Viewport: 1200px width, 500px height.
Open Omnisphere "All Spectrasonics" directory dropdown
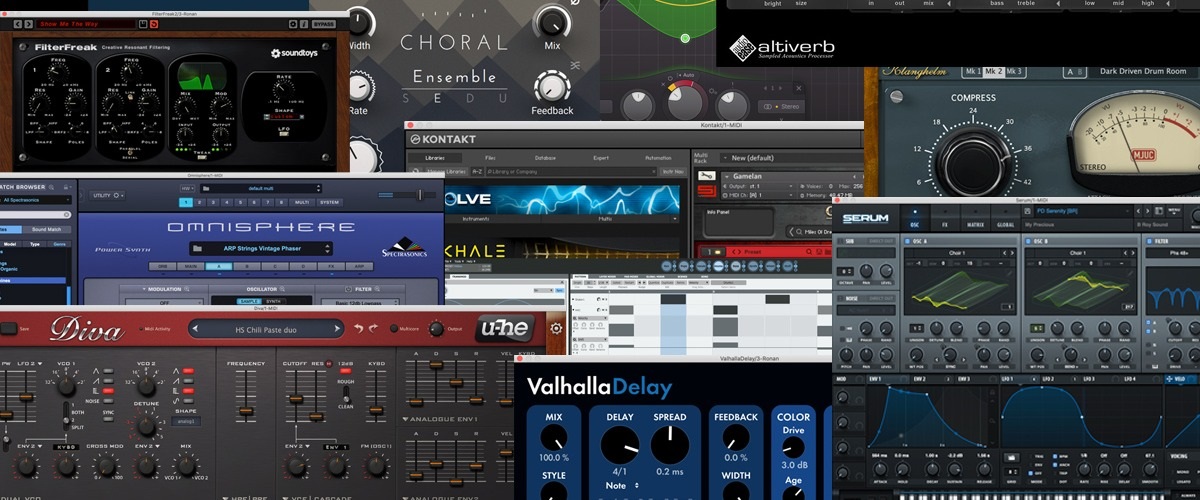pyautogui.click(x=36, y=200)
